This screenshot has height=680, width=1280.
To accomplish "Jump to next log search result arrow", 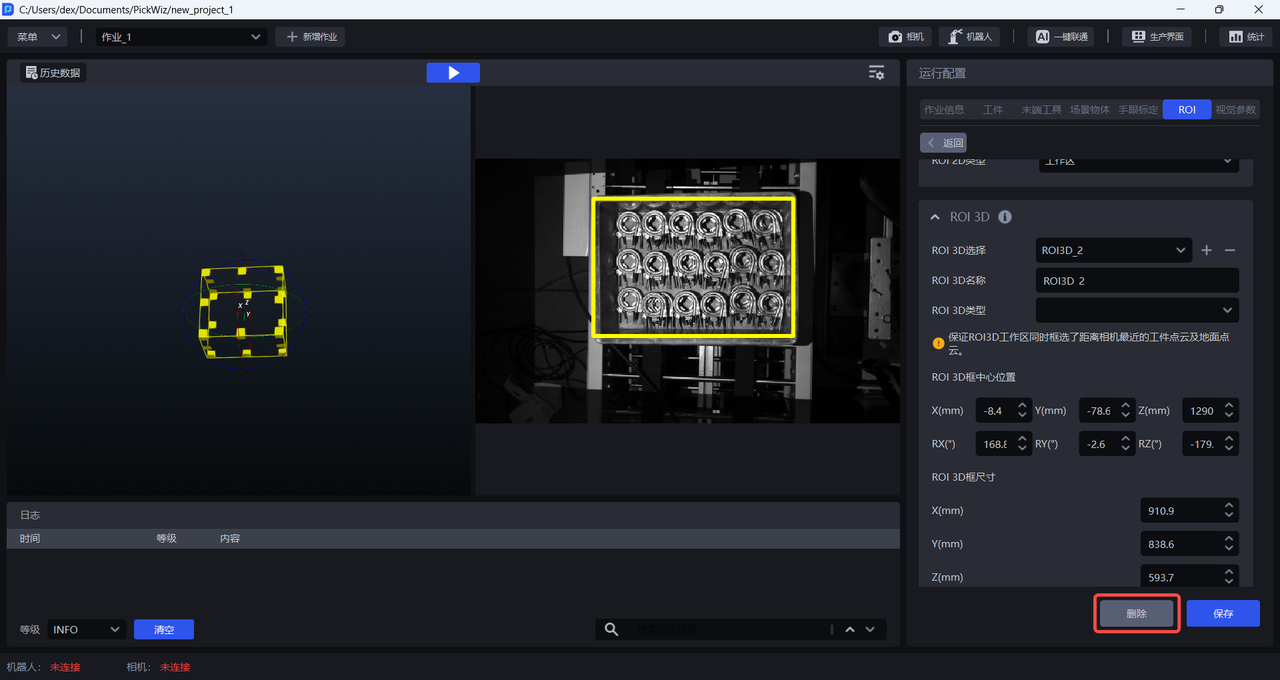I will pos(870,629).
